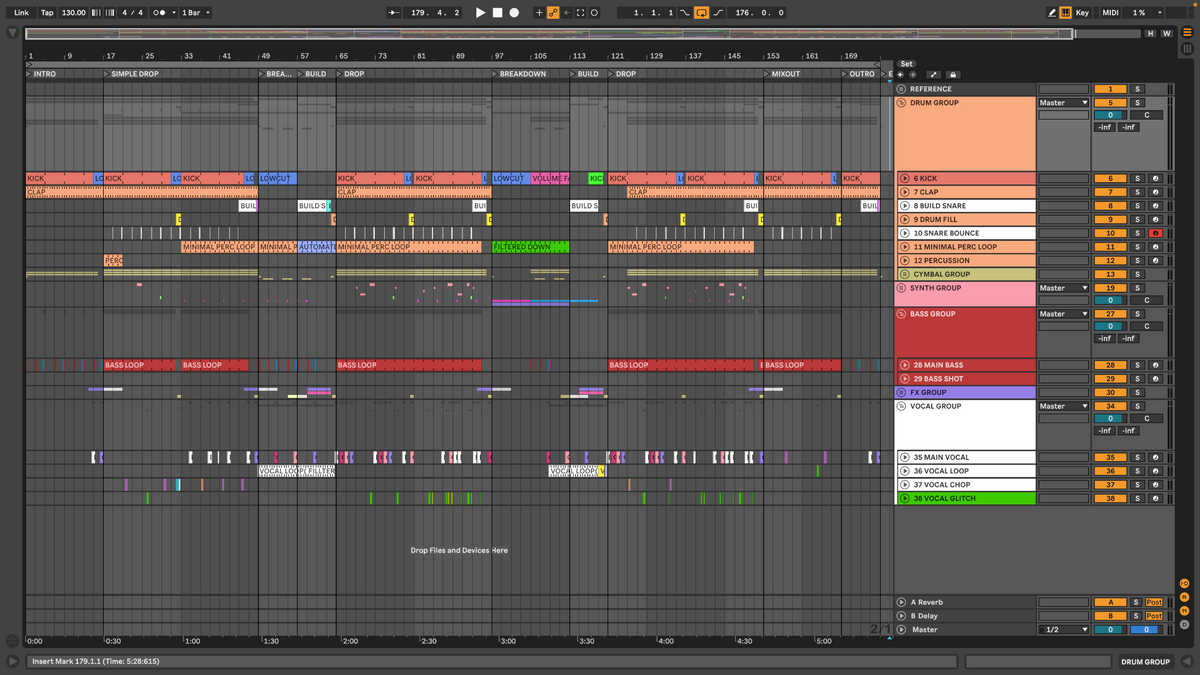Collapse the BASS GROUP track

pos(901,314)
